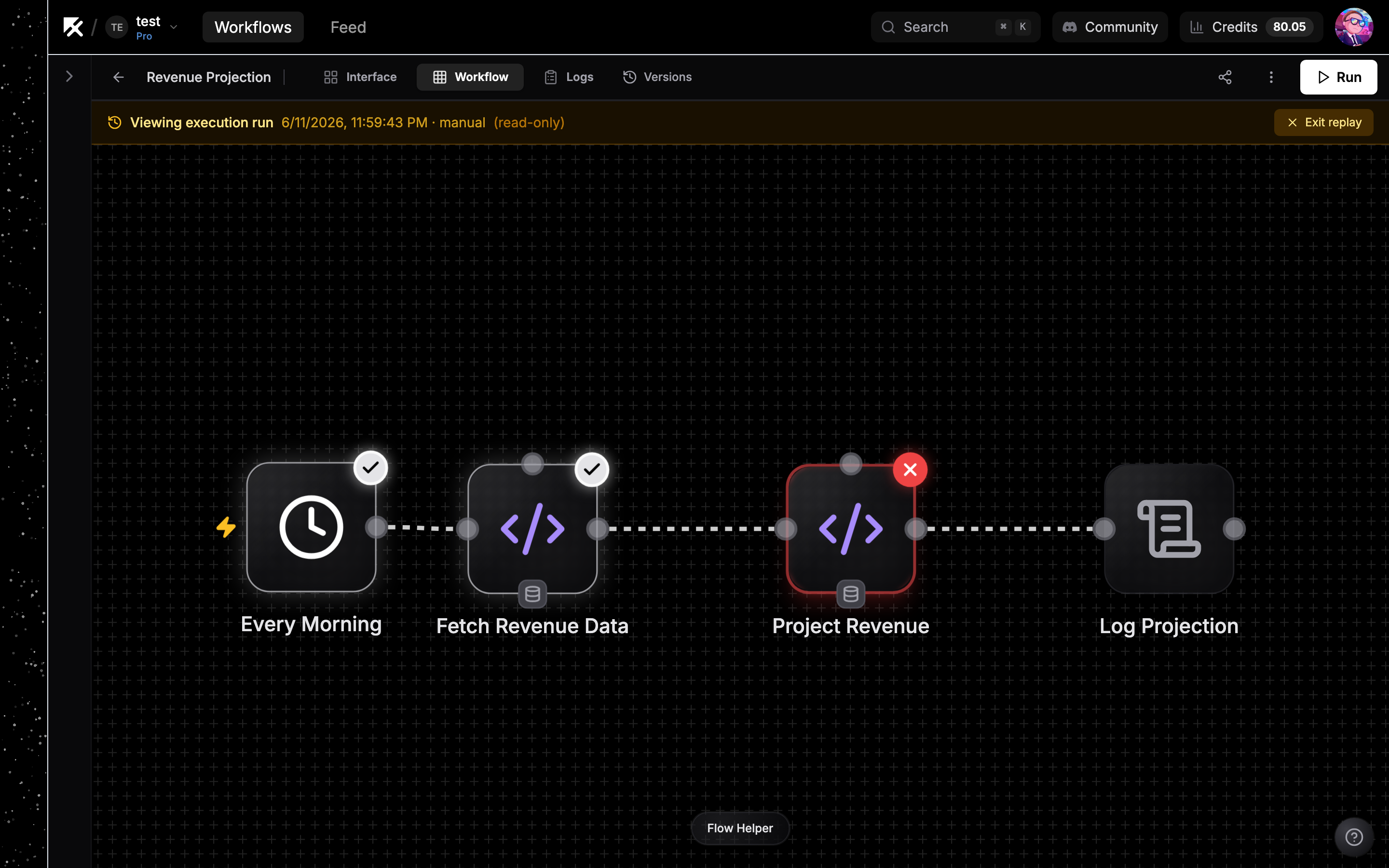Switch to the Interface tab

pyautogui.click(x=360, y=77)
